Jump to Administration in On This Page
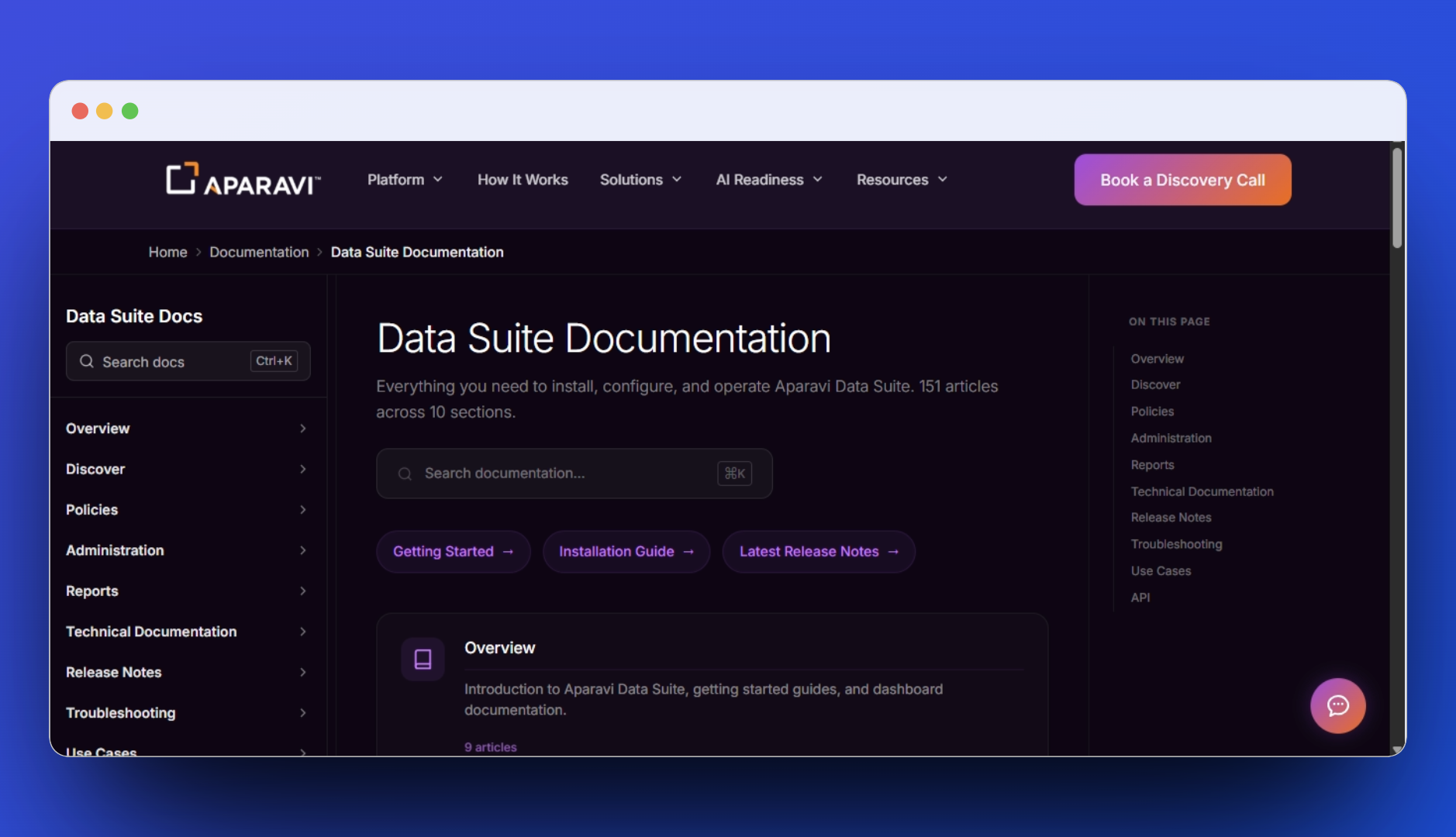The image size is (1456, 837). 1171,438
